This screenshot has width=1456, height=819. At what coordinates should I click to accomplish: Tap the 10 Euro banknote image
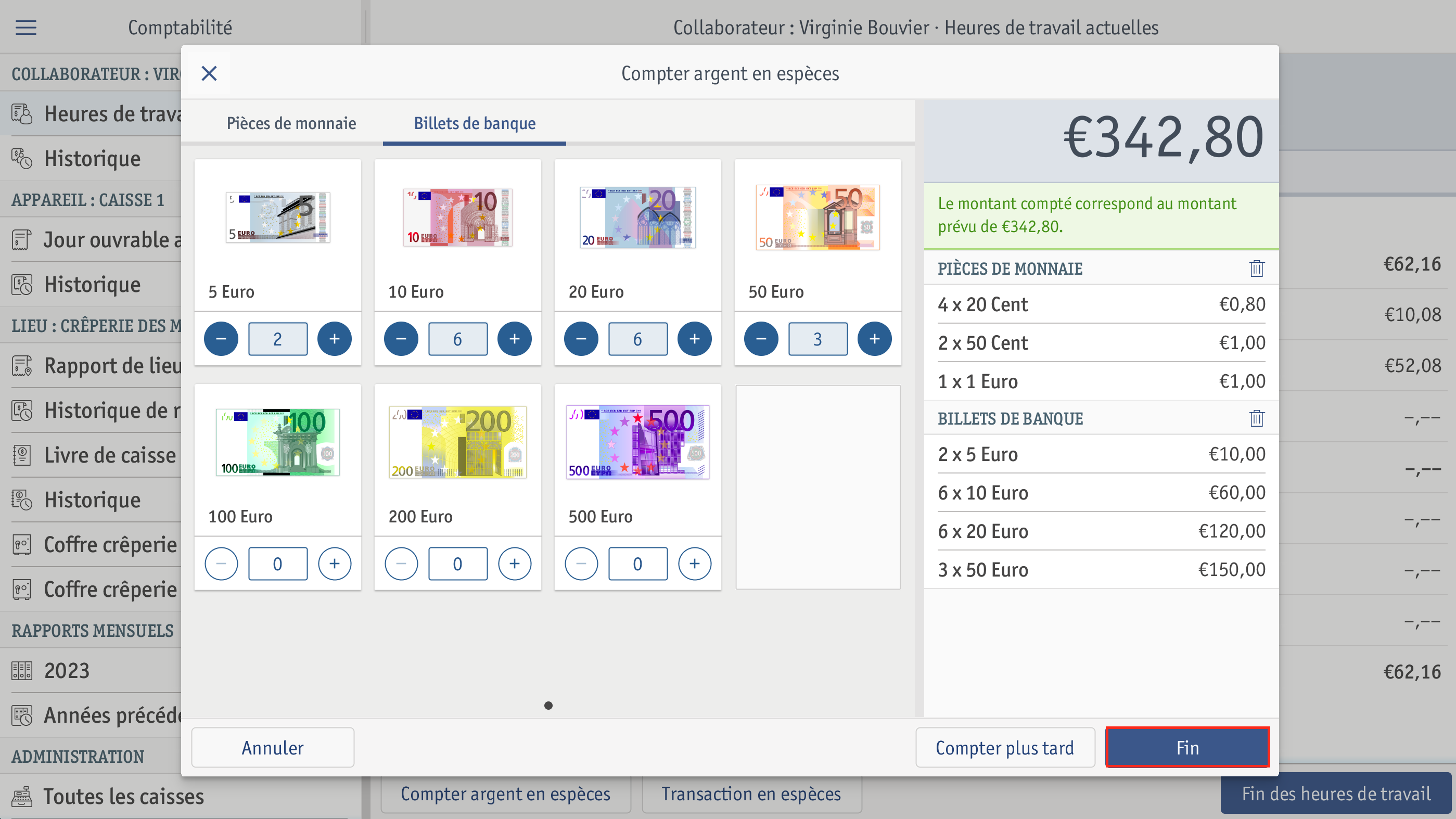point(458,217)
